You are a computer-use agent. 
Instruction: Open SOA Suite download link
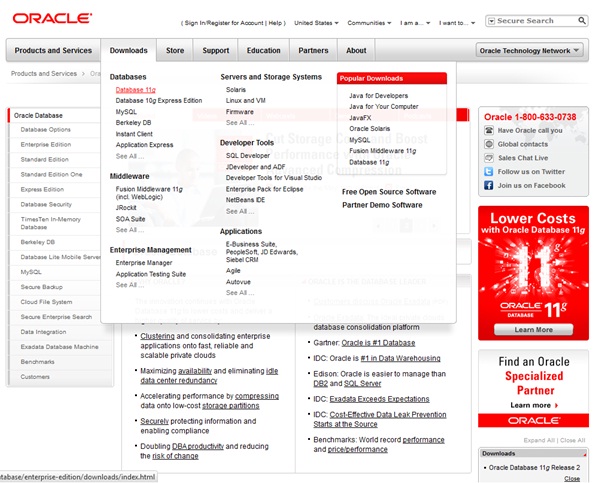pos(130,219)
